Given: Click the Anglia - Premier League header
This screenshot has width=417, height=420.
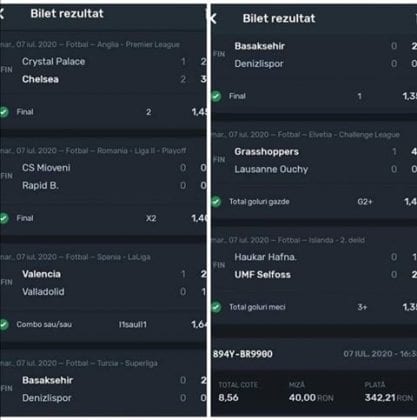Looking at the screenshot, I should (x=90, y=44).
